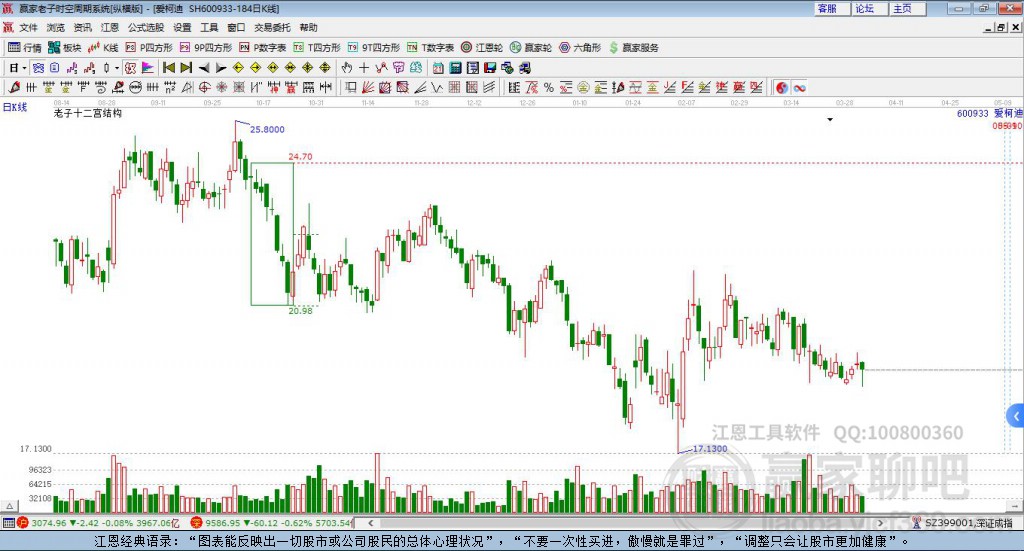Open the 行情 quotes view

click(24, 48)
